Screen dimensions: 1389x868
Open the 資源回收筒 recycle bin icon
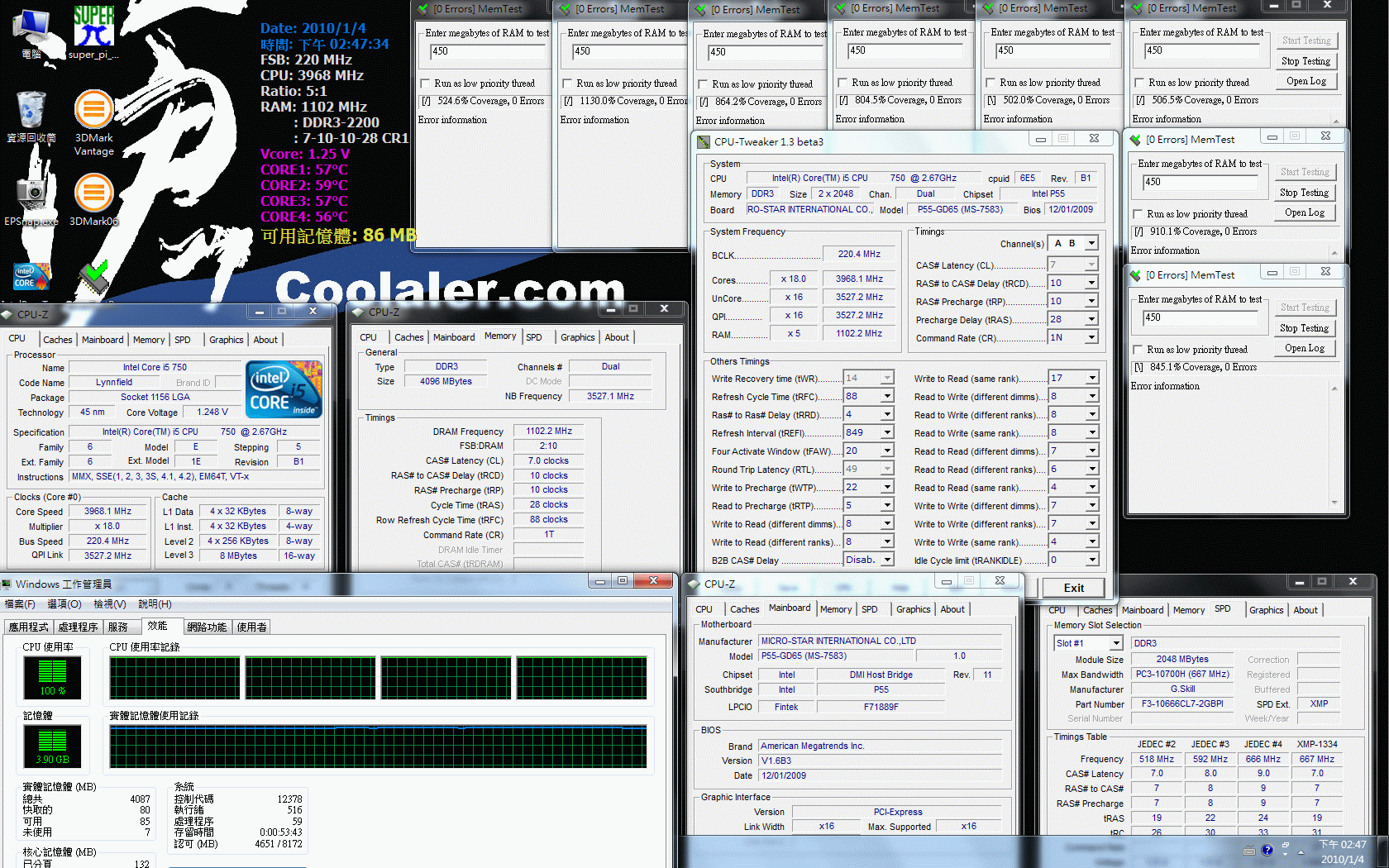tap(31, 116)
